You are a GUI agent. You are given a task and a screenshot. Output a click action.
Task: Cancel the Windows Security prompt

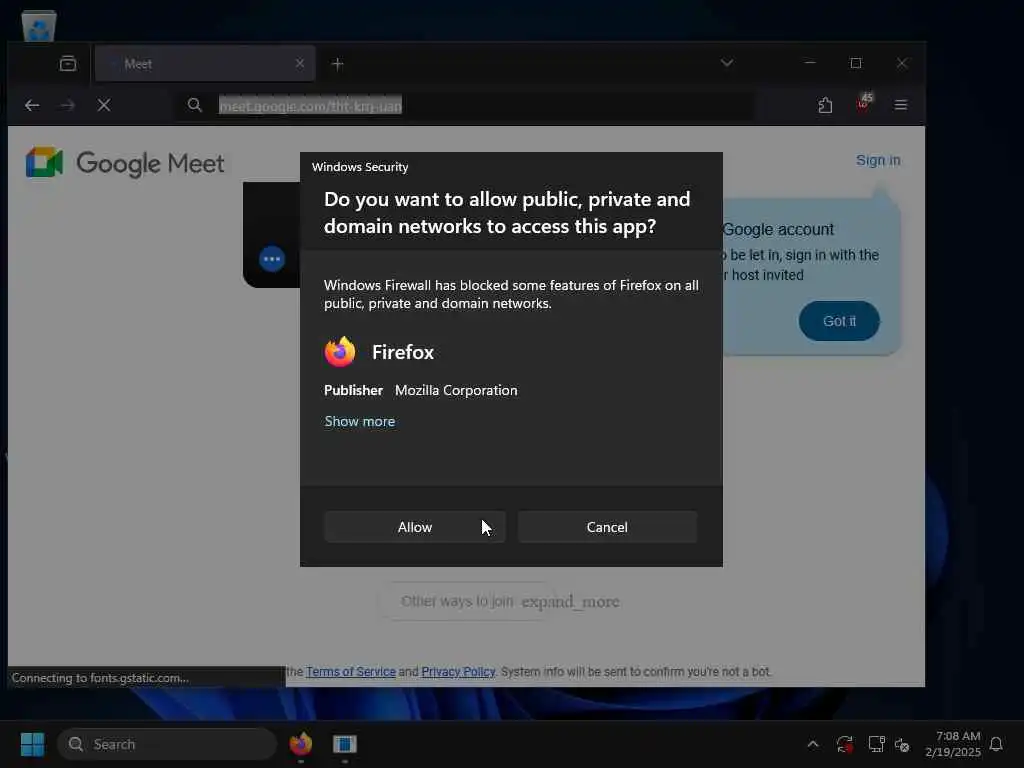pyautogui.click(x=607, y=527)
